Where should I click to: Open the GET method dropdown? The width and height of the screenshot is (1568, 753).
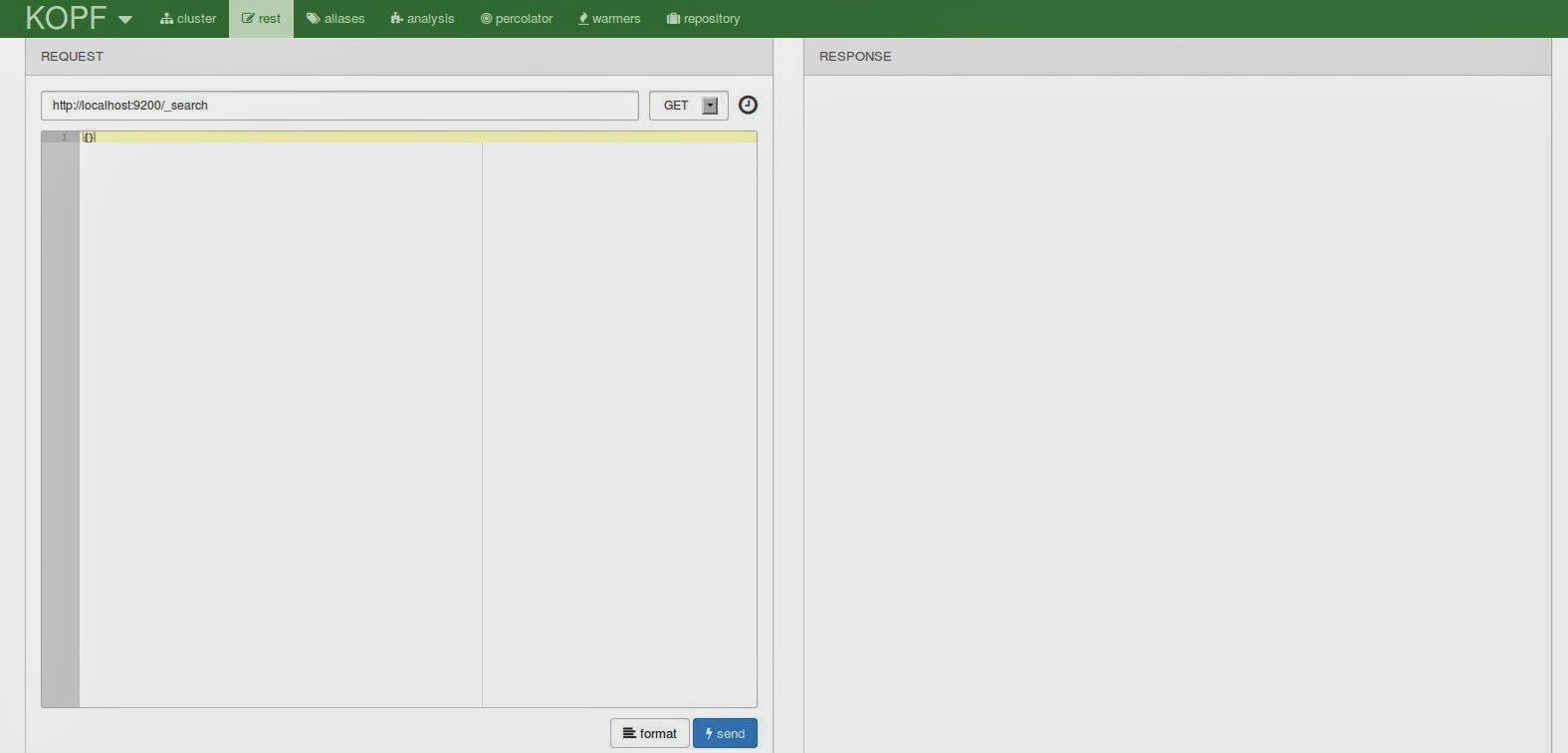[689, 106]
